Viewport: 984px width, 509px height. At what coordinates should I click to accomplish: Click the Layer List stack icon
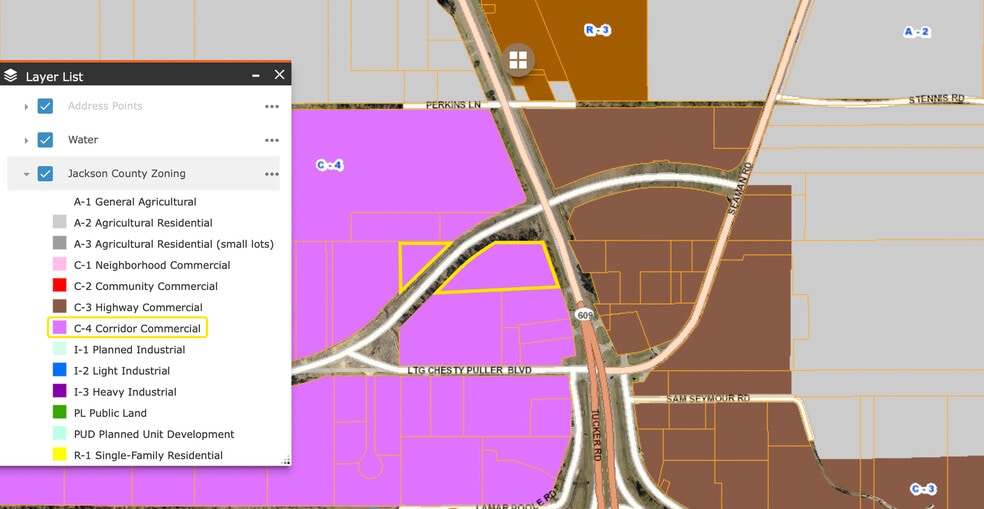point(11,76)
